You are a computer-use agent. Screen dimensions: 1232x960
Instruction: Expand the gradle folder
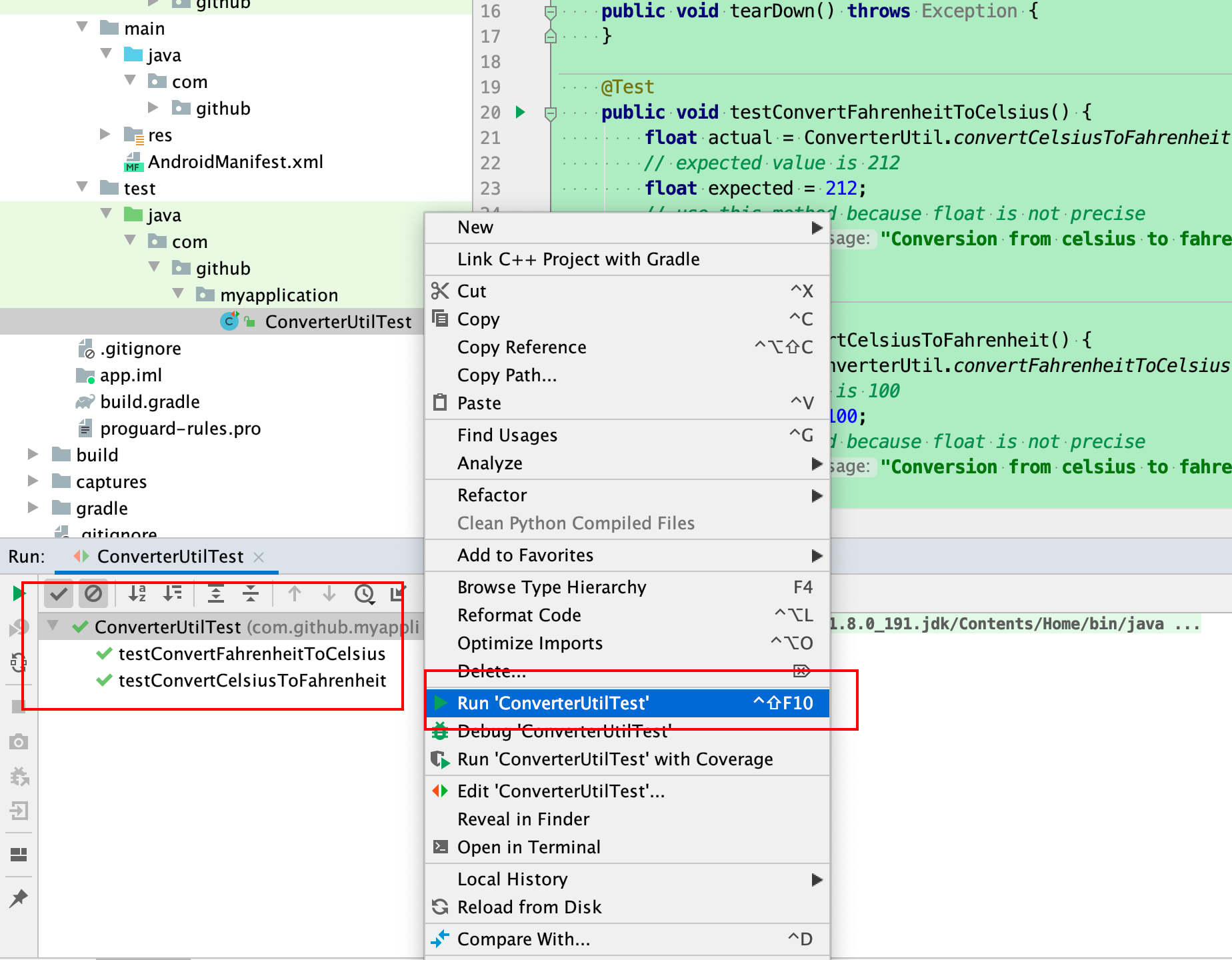pos(33,507)
